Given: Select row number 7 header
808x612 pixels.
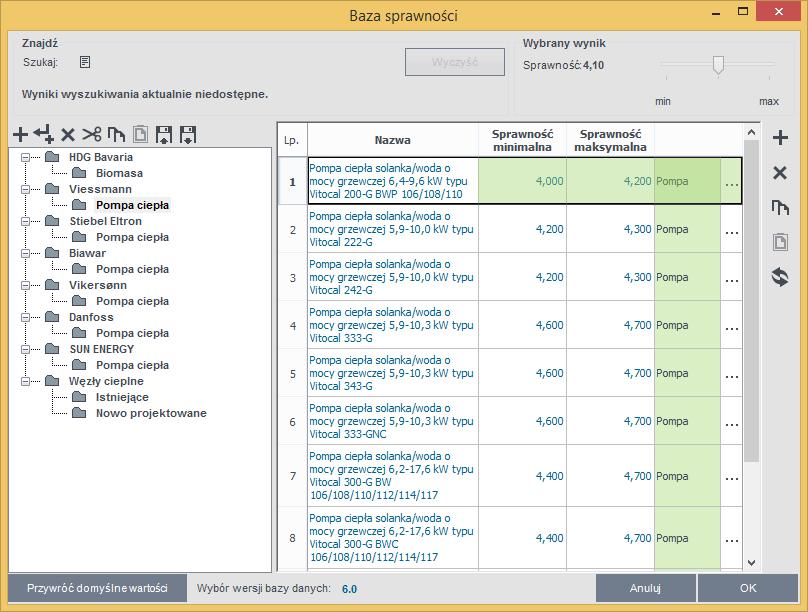Looking at the screenshot, I should (x=293, y=476).
